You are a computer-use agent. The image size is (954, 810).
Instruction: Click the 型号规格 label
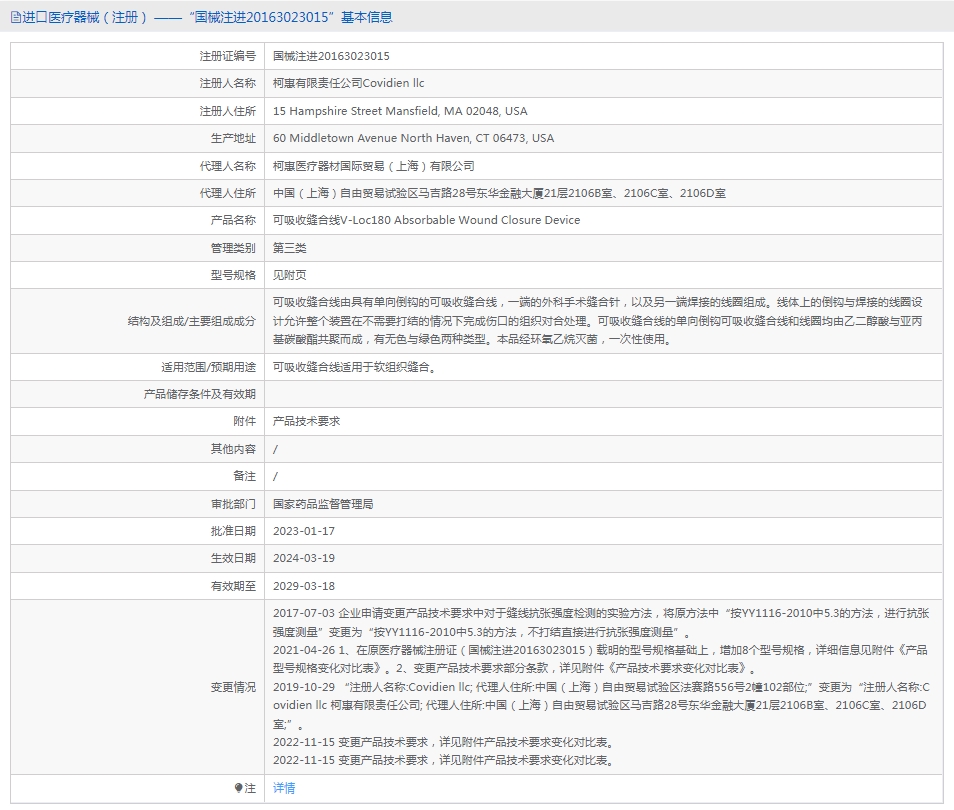point(233,275)
